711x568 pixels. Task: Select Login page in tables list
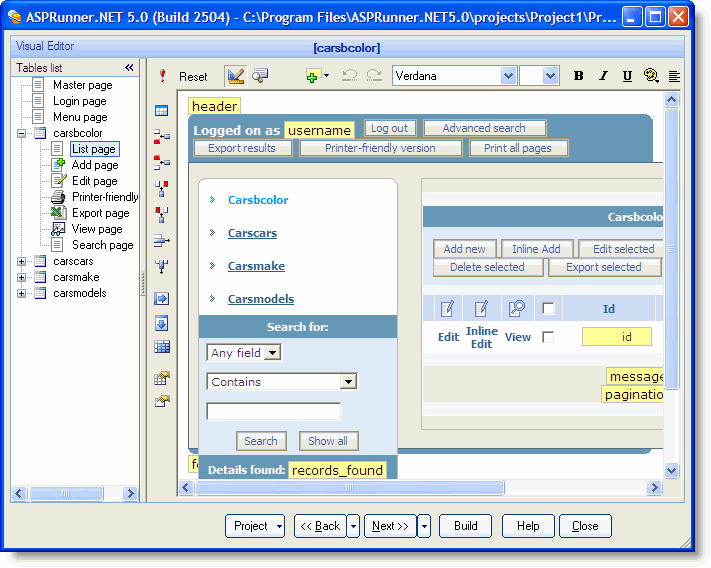click(80, 101)
